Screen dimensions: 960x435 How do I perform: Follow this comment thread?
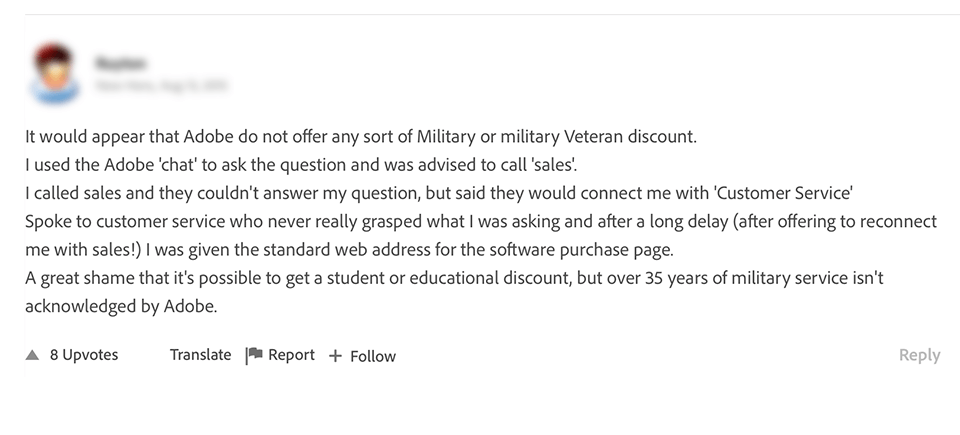pyautogui.click(x=372, y=356)
